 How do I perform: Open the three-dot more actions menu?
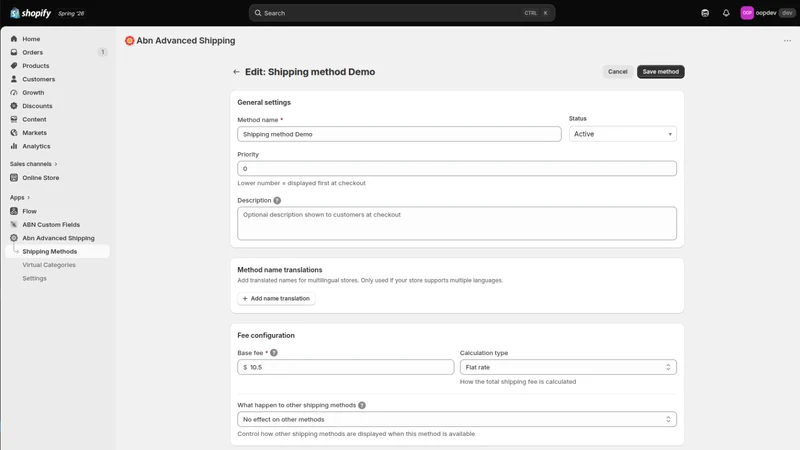(787, 41)
